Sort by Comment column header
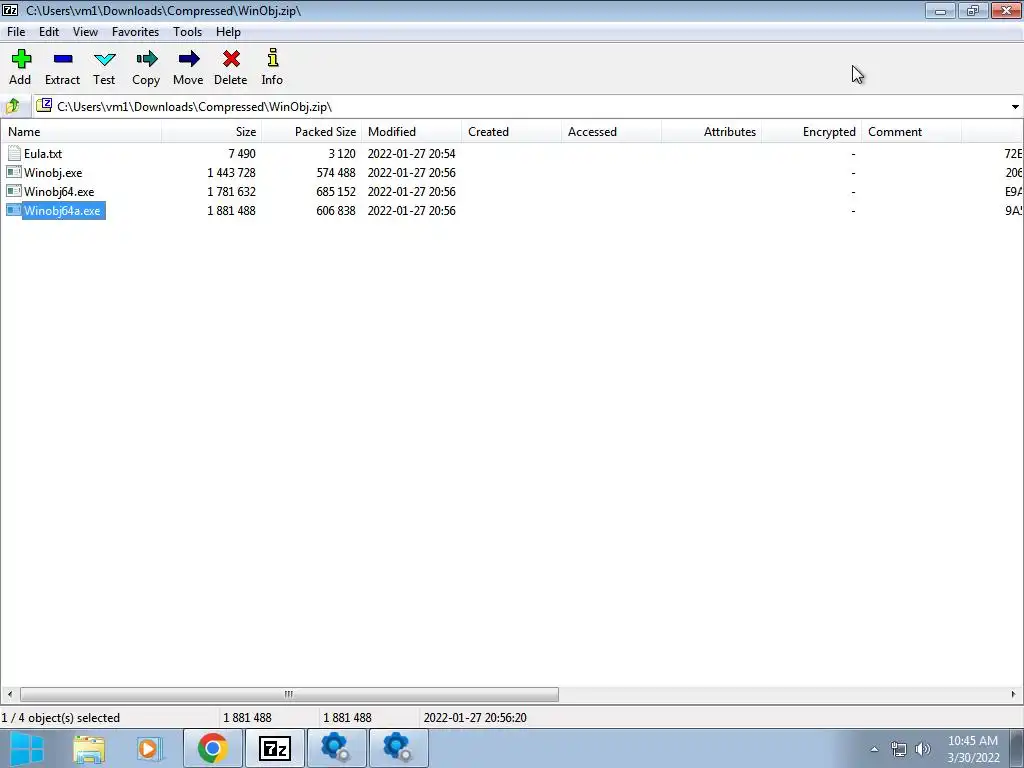This screenshot has height=768, width=1024. 911,131
